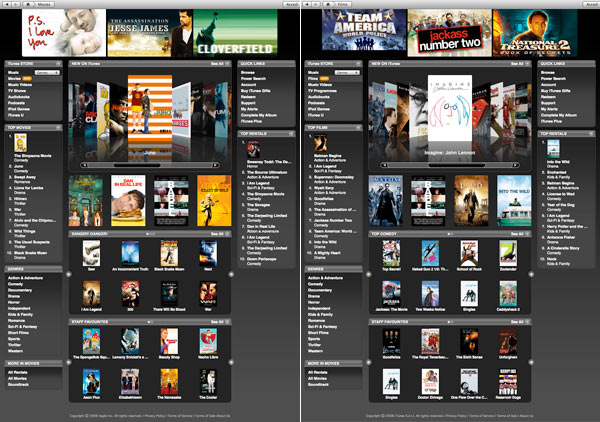Show previous page of right window Staff Favourites

(369, 362)
